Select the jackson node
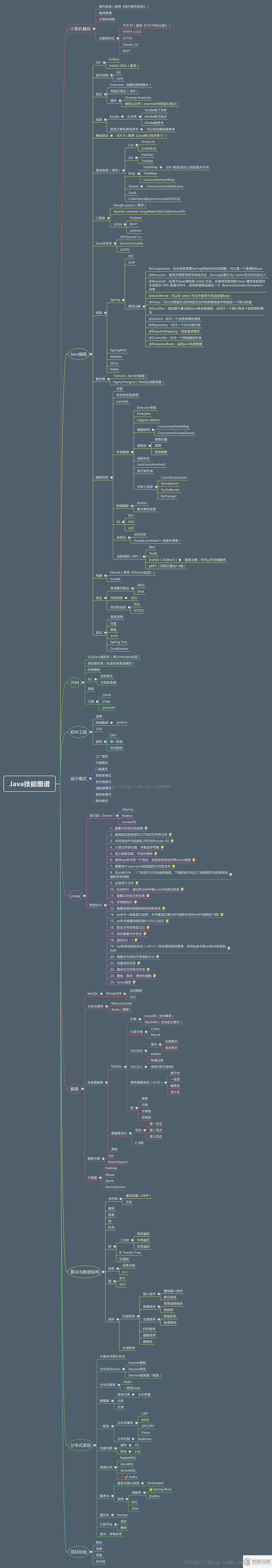 pos(136,231)
